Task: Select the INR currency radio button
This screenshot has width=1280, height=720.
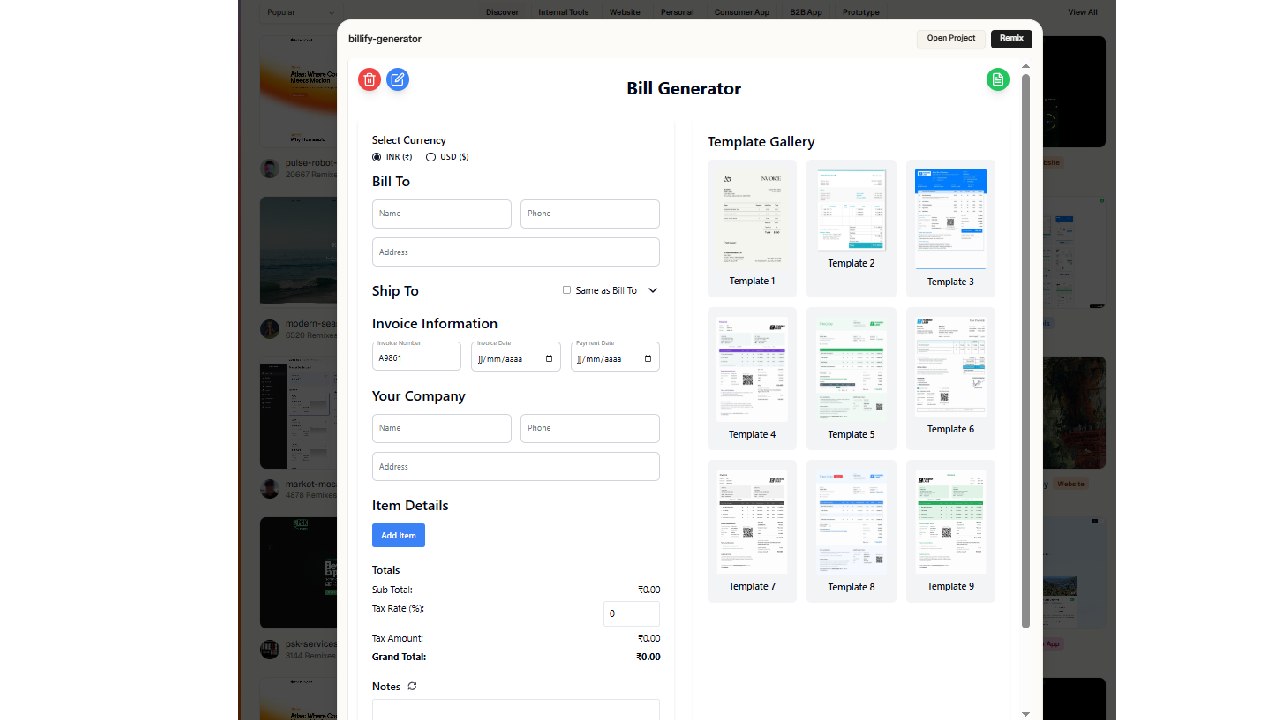Action: pos(377,157)
